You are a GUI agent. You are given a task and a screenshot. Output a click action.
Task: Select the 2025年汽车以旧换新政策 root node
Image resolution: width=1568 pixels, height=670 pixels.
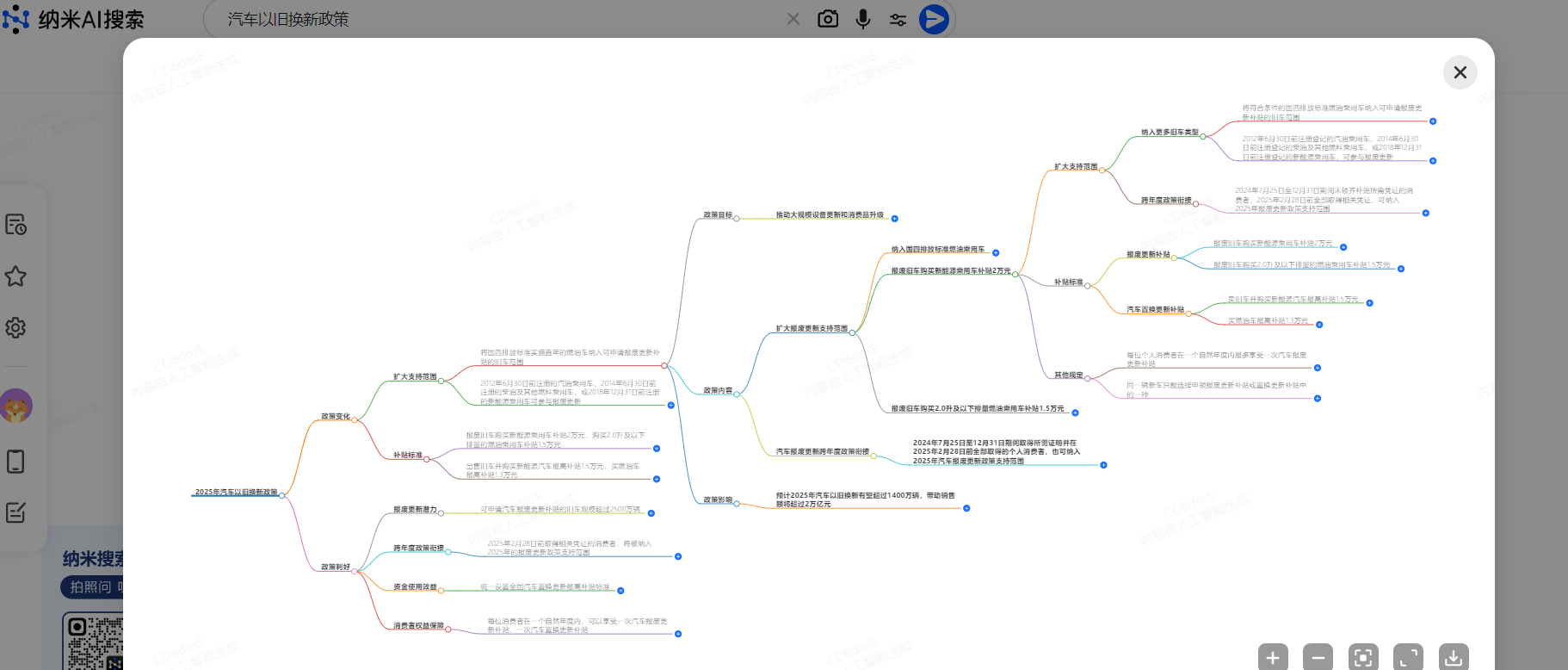[x=236, y=493]
